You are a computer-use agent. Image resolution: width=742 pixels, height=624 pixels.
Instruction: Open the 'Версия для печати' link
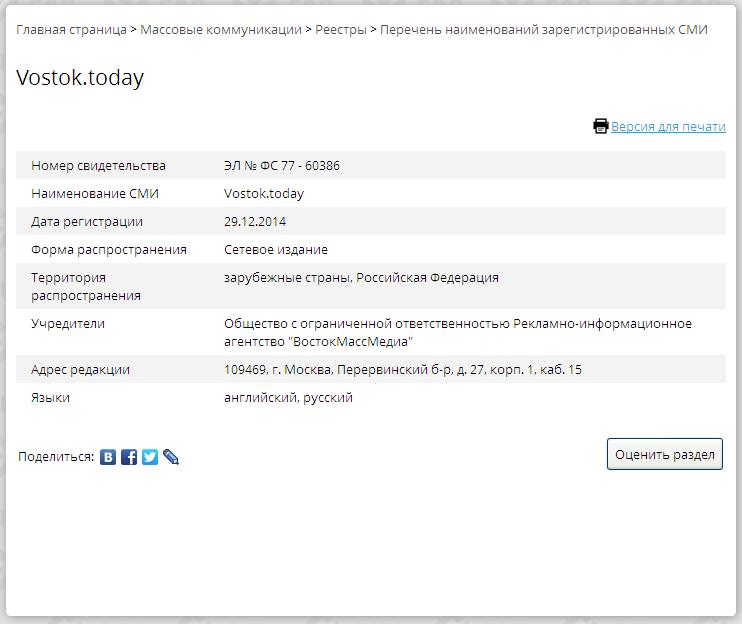click(668, 126)
